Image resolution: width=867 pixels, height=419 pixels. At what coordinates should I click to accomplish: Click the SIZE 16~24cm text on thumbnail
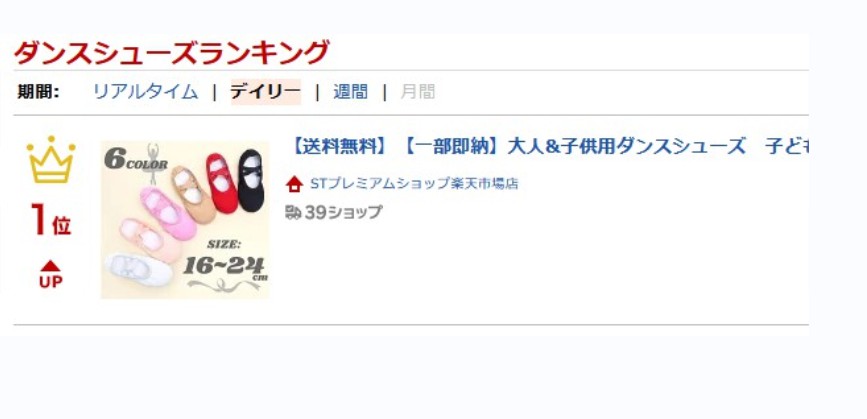click(x=224, y=260)
